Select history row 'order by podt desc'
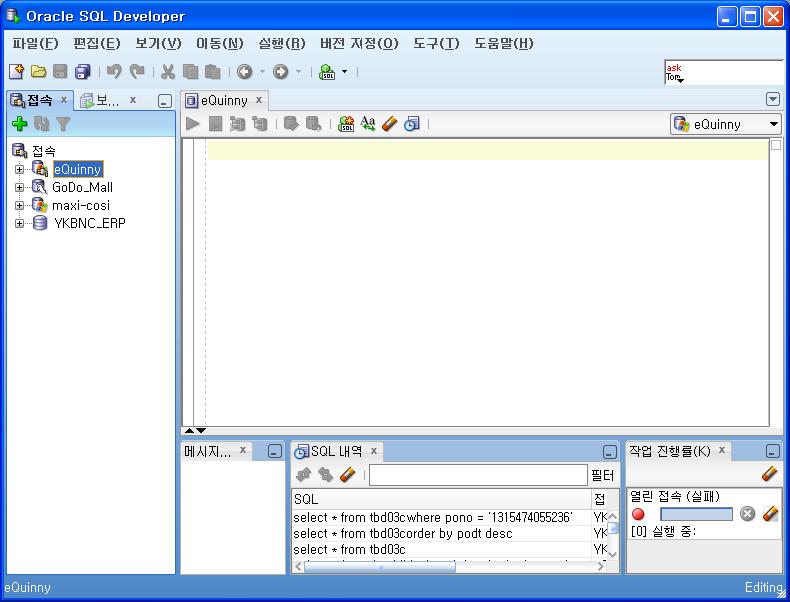The width and height of the screenshot is (790, 602). tap(441, 533)
